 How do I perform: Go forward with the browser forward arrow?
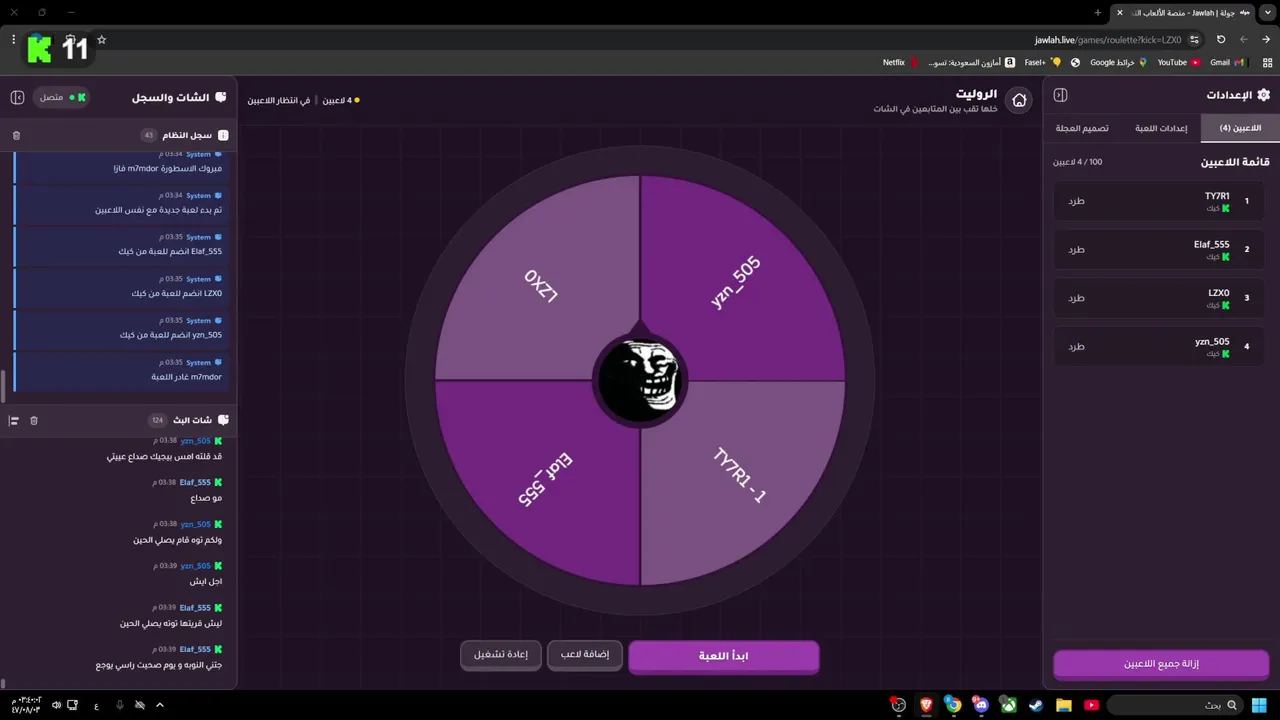click(x=1244, y=40)
